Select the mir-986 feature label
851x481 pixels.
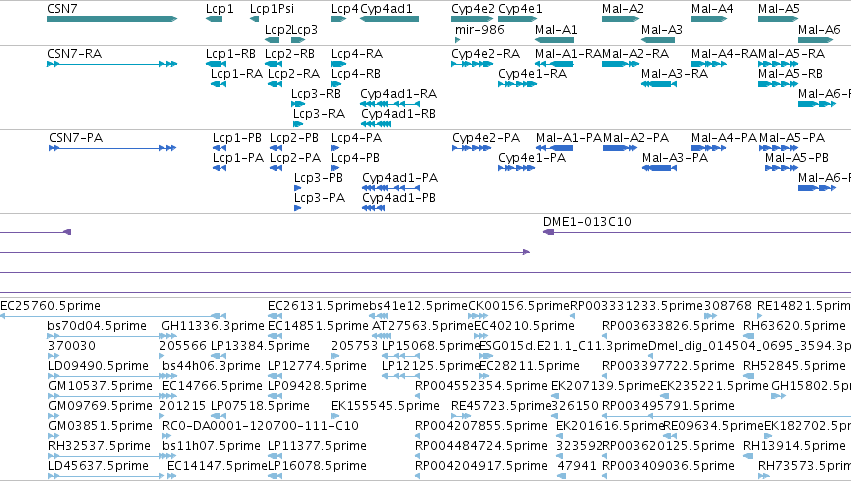480,30
